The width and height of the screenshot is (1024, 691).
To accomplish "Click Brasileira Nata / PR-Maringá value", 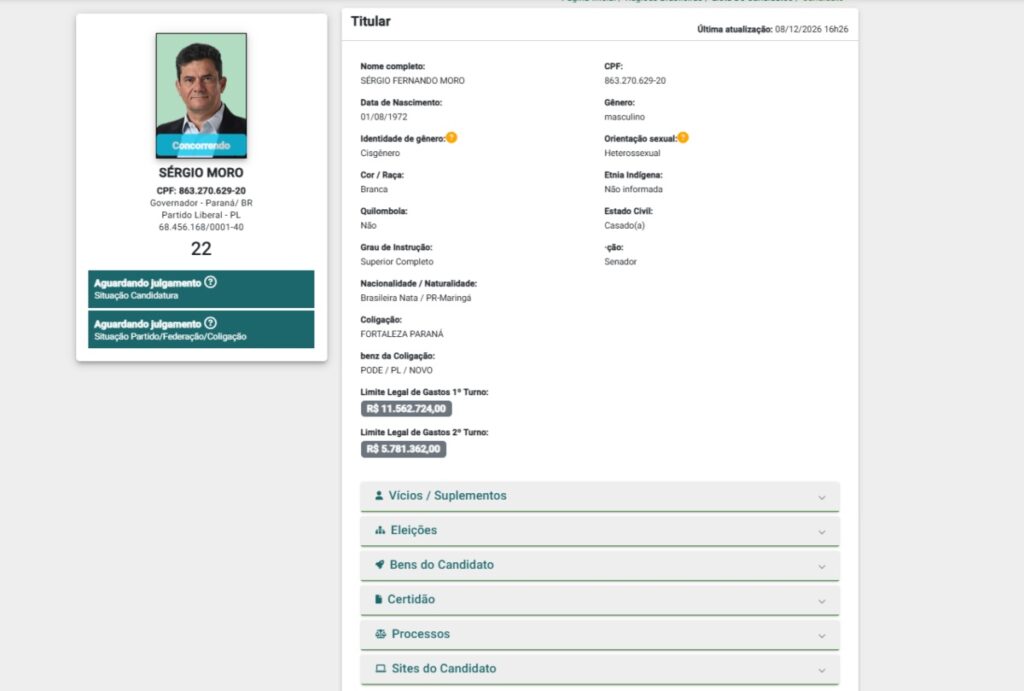I will [x=416, y=298].
